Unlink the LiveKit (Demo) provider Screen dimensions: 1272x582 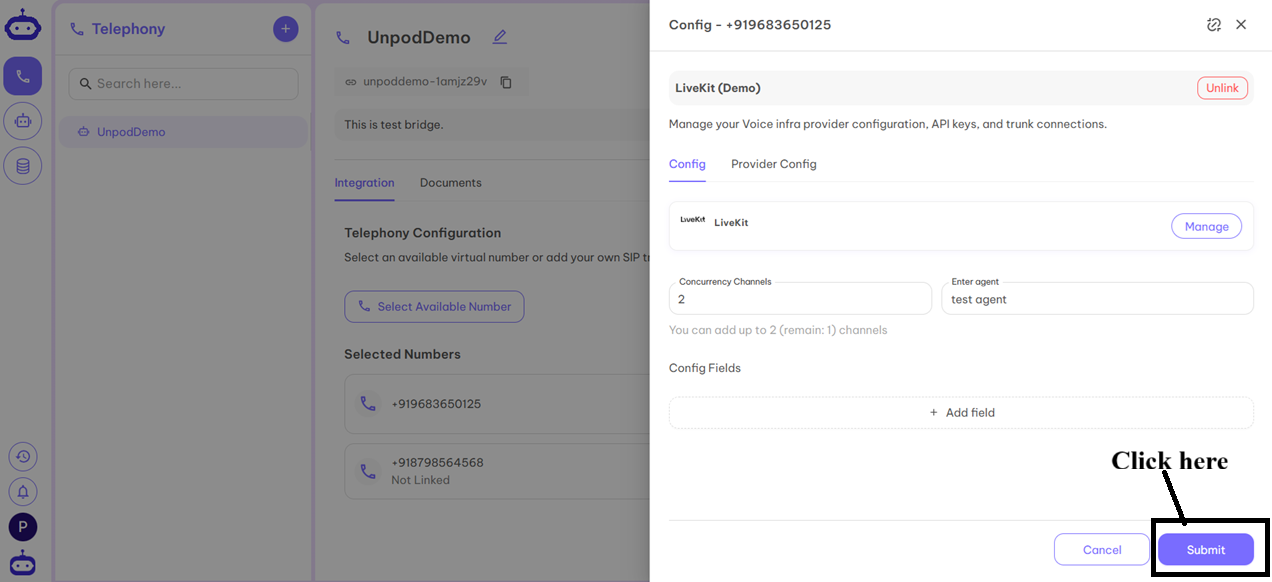(x=1222, y=87)
